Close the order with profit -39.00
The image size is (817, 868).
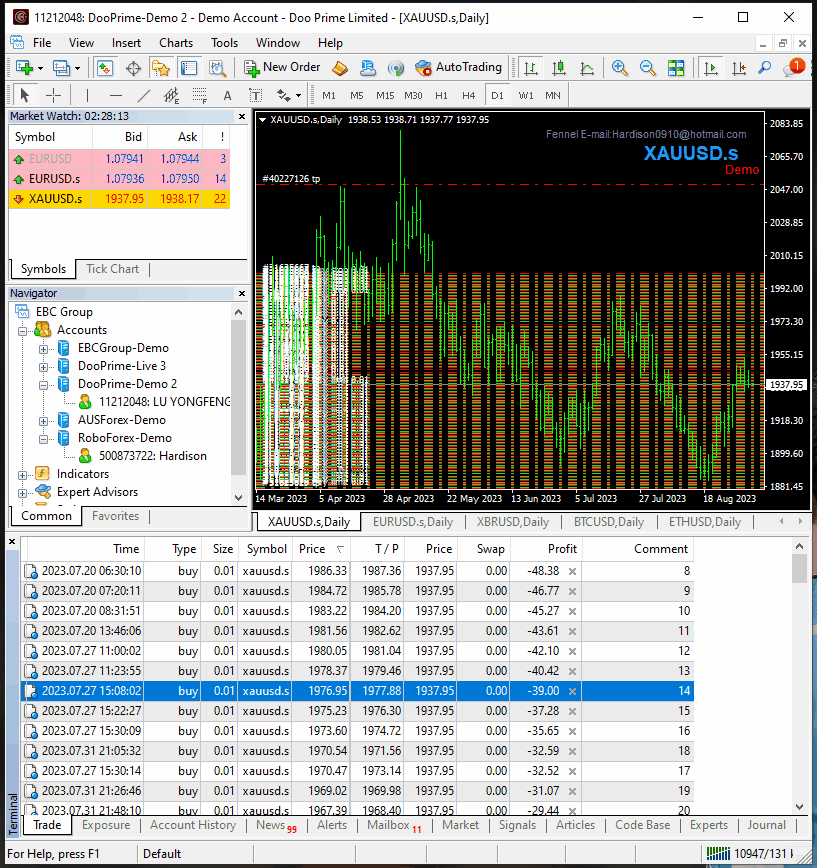point(573,691)
